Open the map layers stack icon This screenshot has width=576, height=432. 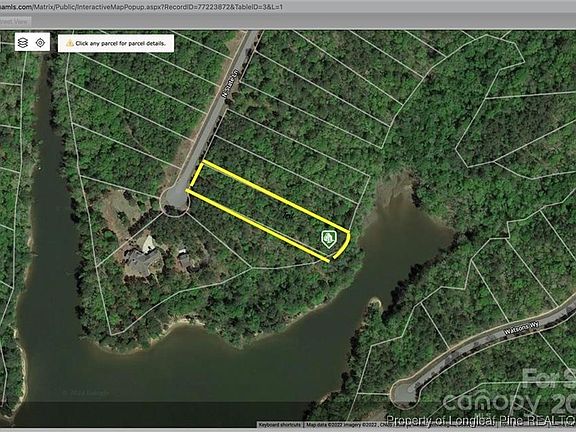tap(23, 43)
